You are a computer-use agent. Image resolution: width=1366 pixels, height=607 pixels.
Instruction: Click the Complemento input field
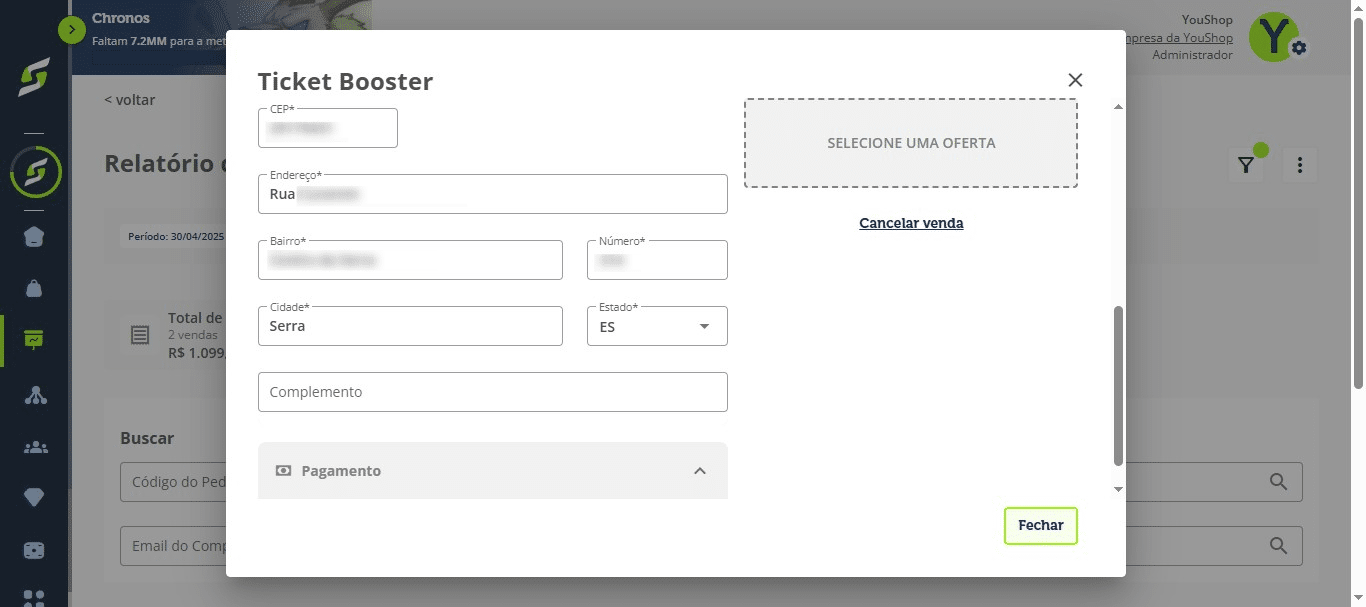tap(492, 392)
